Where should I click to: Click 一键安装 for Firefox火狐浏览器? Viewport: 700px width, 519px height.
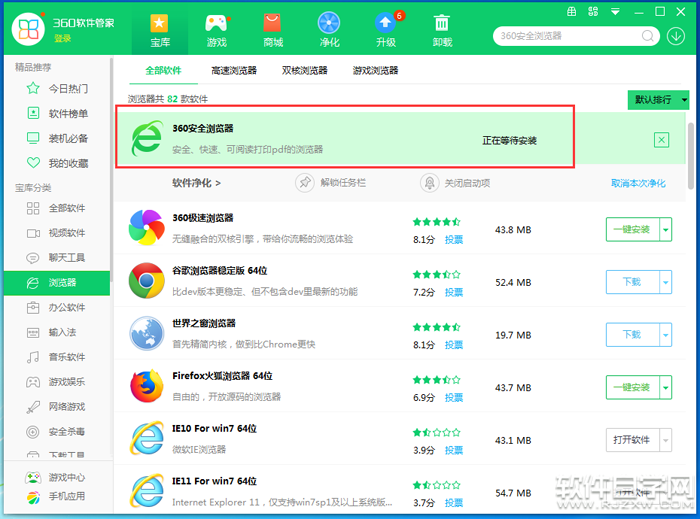click(633, 387)
